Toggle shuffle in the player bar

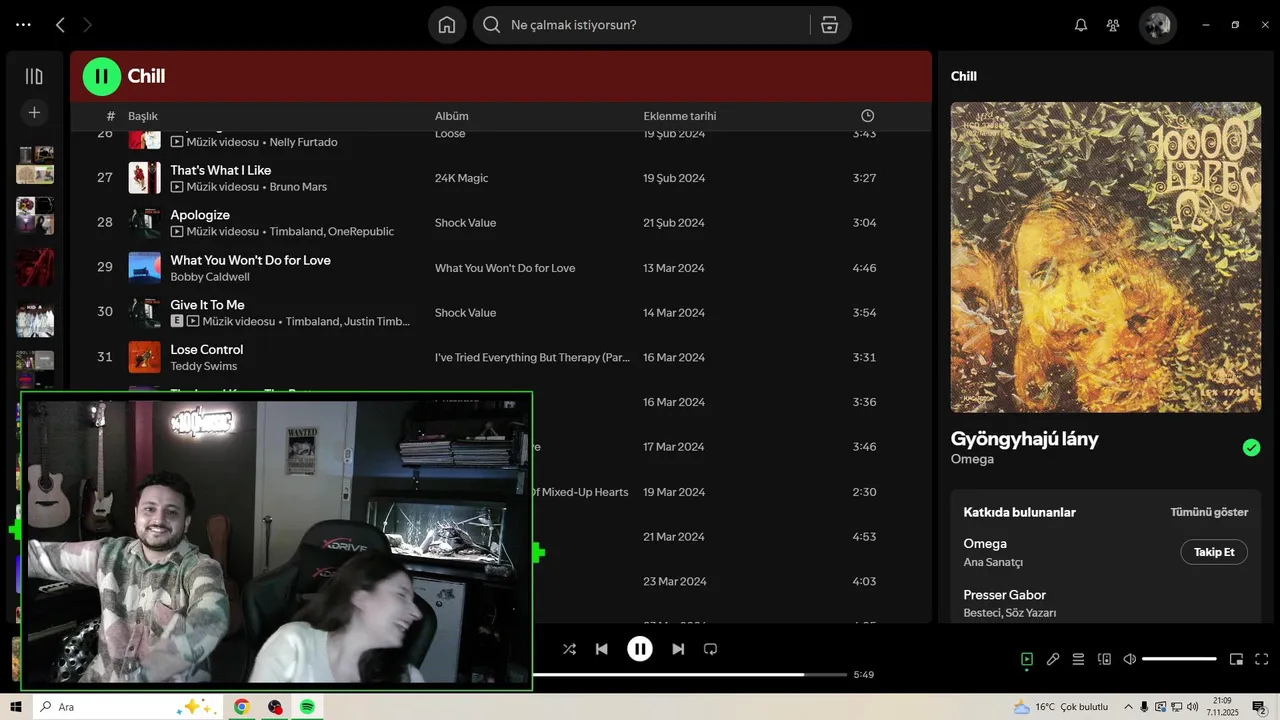click(x=569, y=649)
